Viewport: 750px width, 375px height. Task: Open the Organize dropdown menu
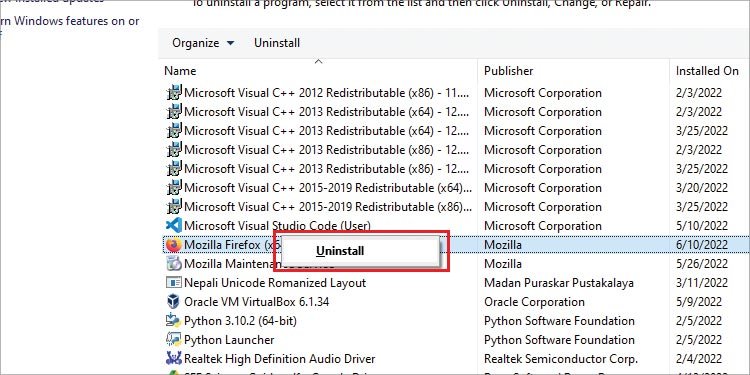pos(203,43)
